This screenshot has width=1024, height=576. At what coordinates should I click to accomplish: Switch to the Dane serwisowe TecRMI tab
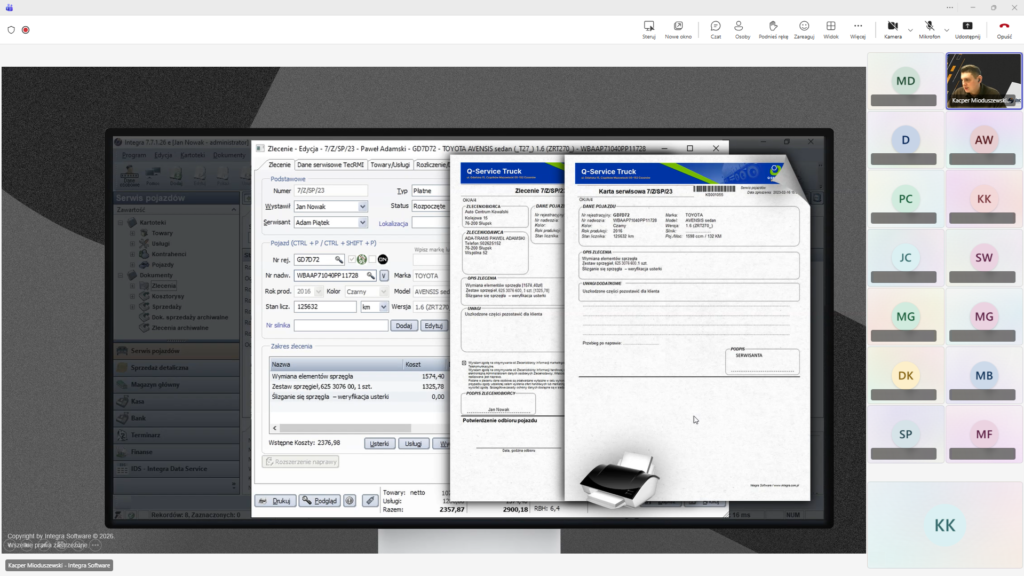pos(330,165)
